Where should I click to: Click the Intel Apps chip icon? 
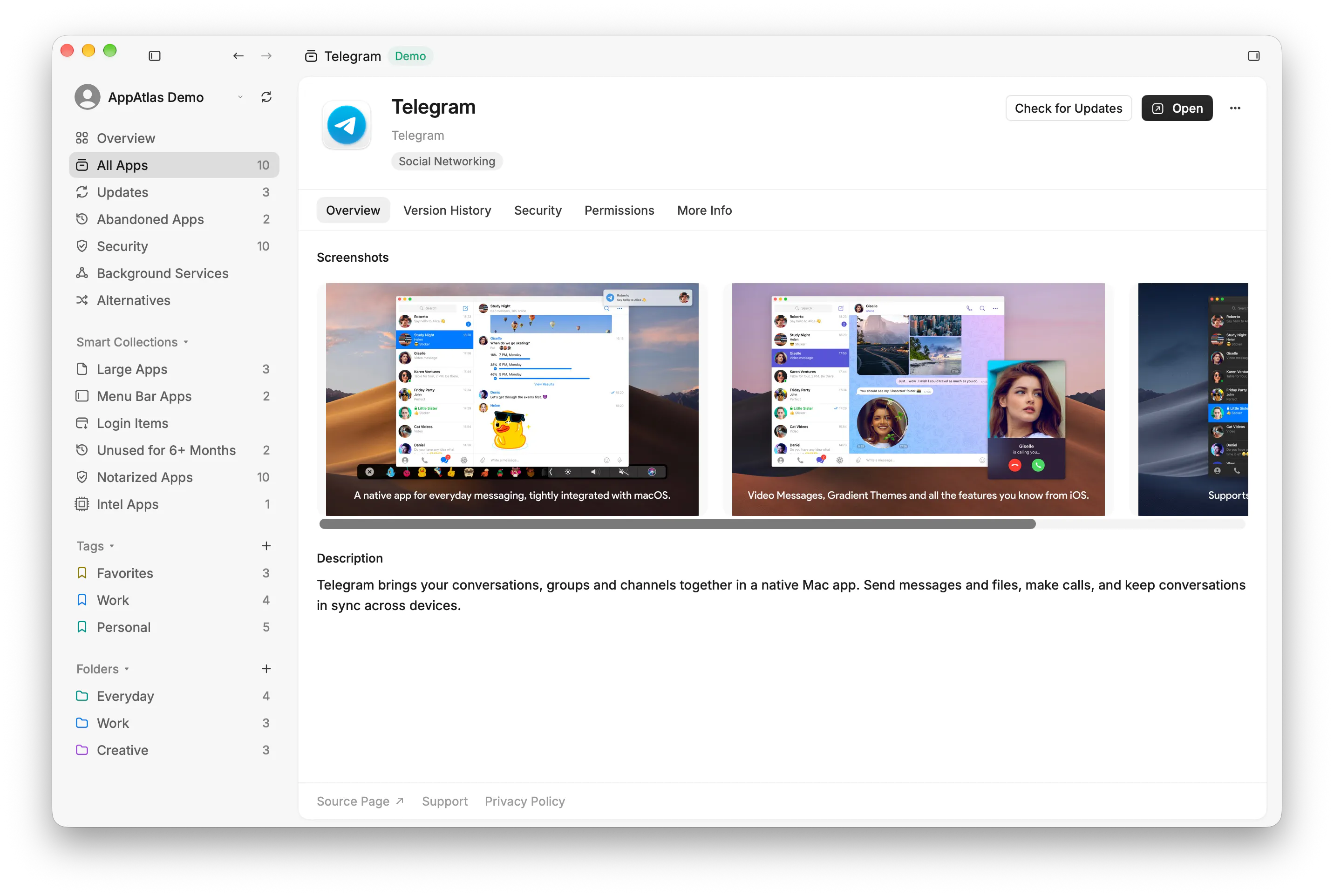(x=82, y=504)
